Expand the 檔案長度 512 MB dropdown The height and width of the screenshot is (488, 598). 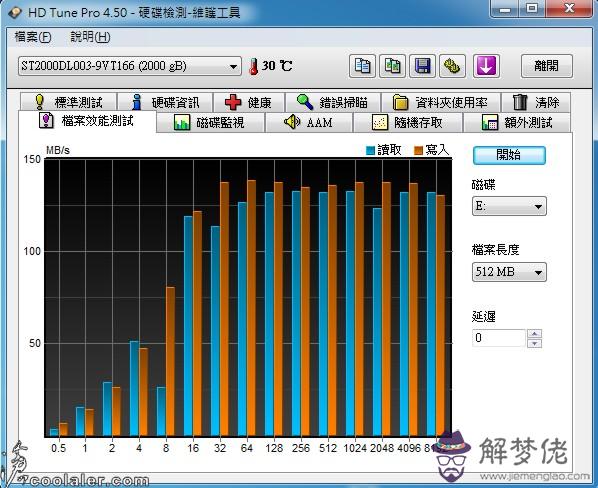(509, 272)
